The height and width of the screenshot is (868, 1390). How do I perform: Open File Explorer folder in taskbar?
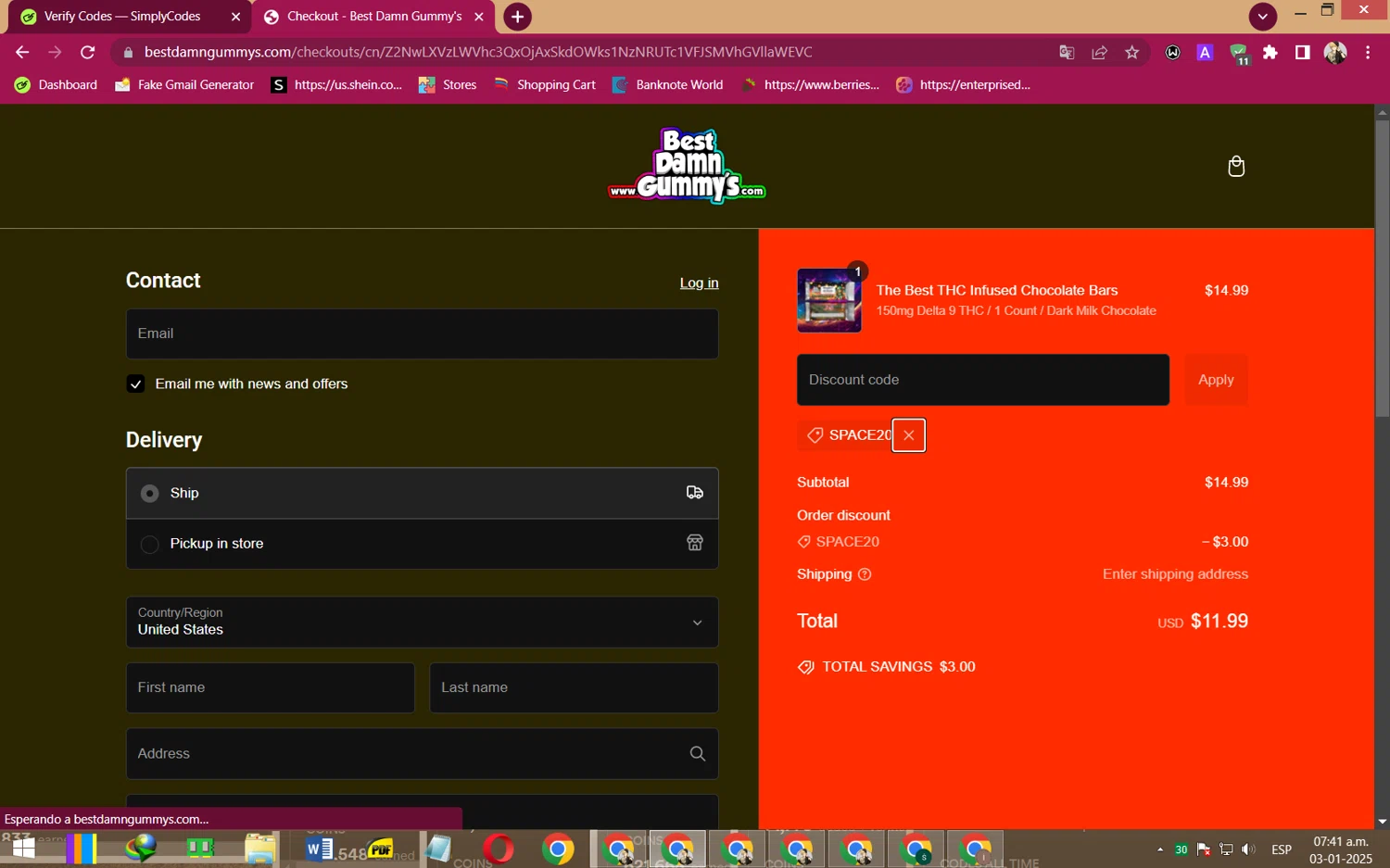260,849
